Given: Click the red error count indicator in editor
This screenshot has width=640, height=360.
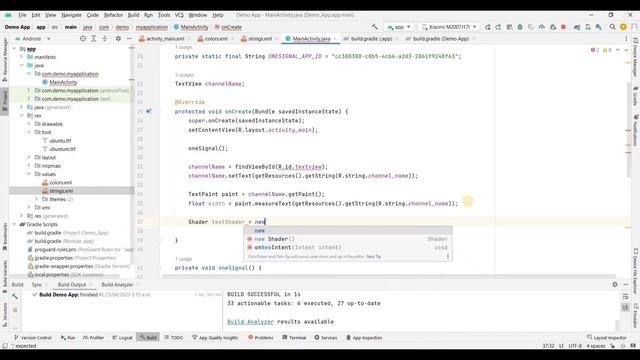Looking at the screenshot, I should [595, 50].
